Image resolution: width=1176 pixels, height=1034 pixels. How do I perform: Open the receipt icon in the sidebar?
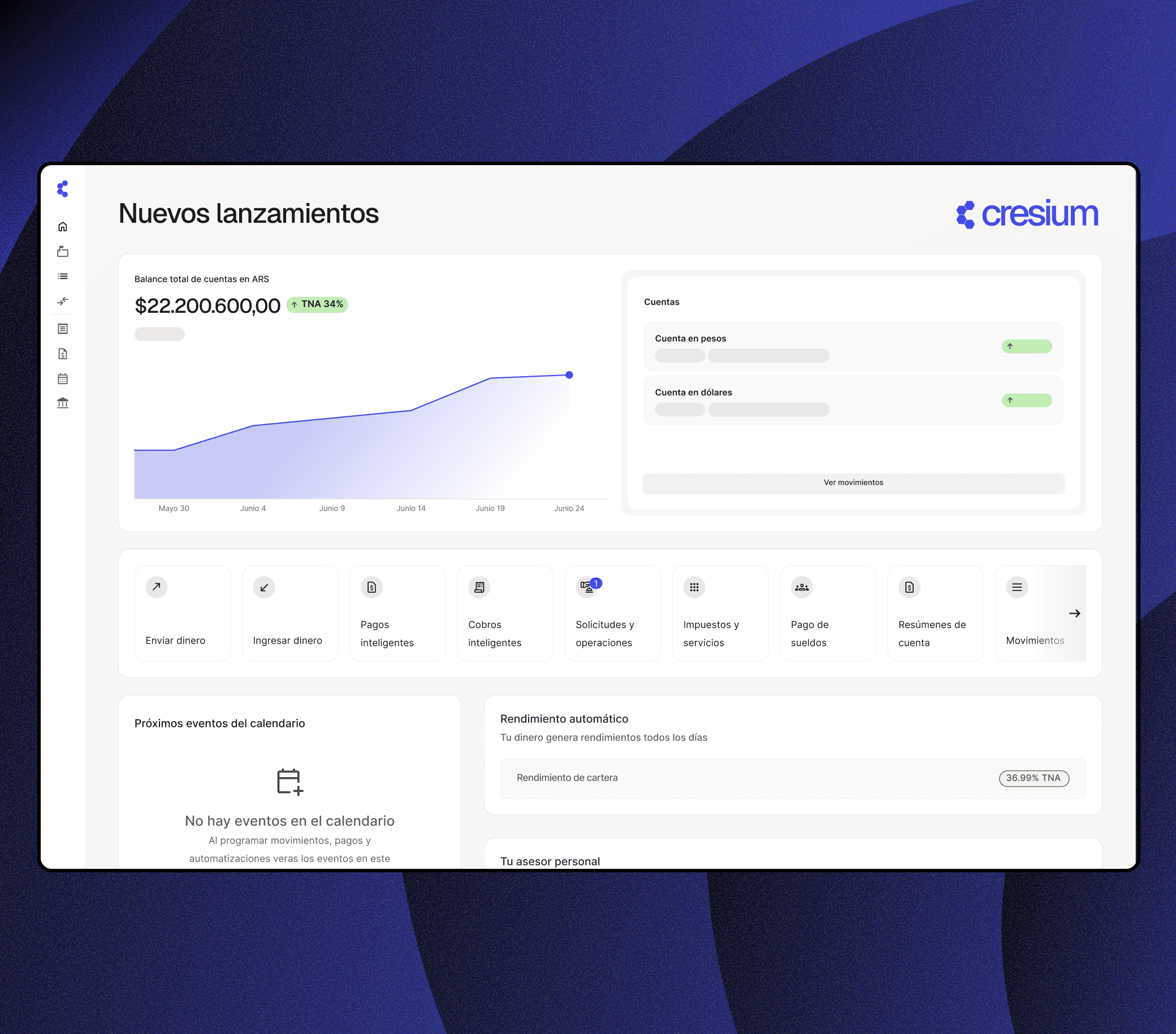[63, 329]
